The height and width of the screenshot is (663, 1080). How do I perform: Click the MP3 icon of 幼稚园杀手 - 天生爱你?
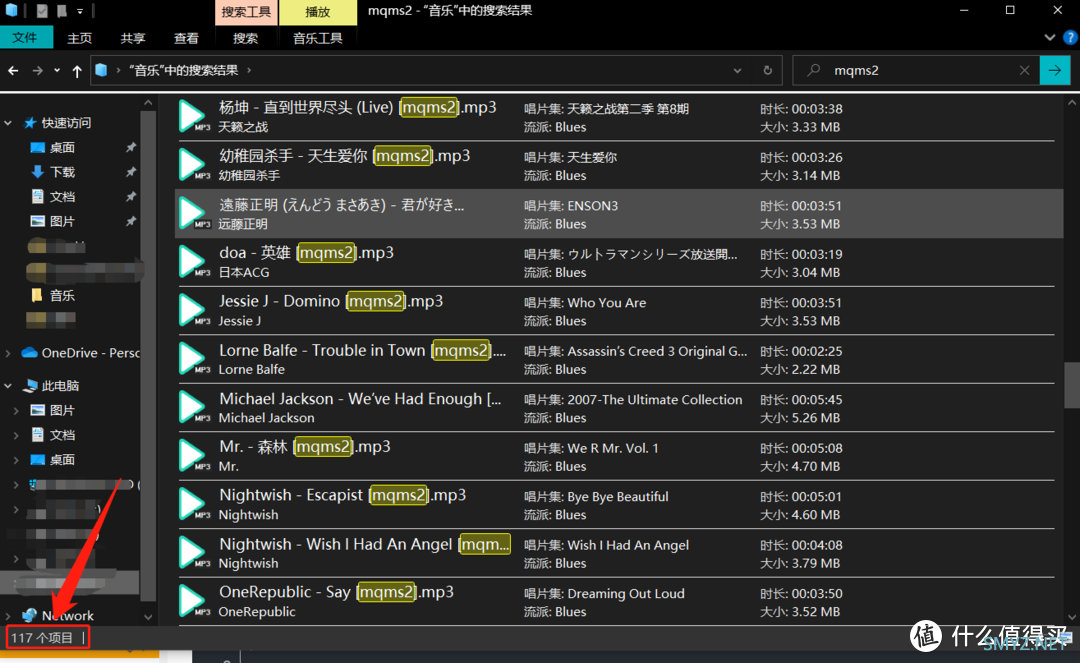pos(194,165)
